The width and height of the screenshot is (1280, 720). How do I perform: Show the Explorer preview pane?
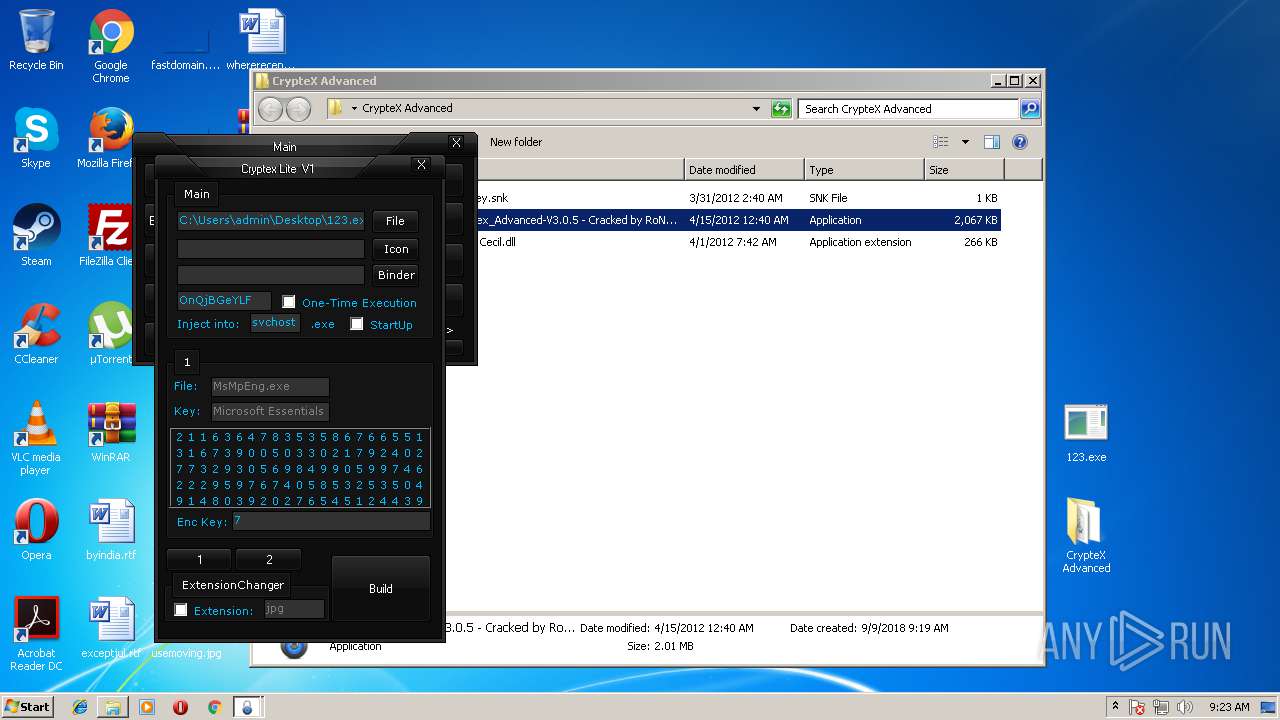click(x=991, y=142)
